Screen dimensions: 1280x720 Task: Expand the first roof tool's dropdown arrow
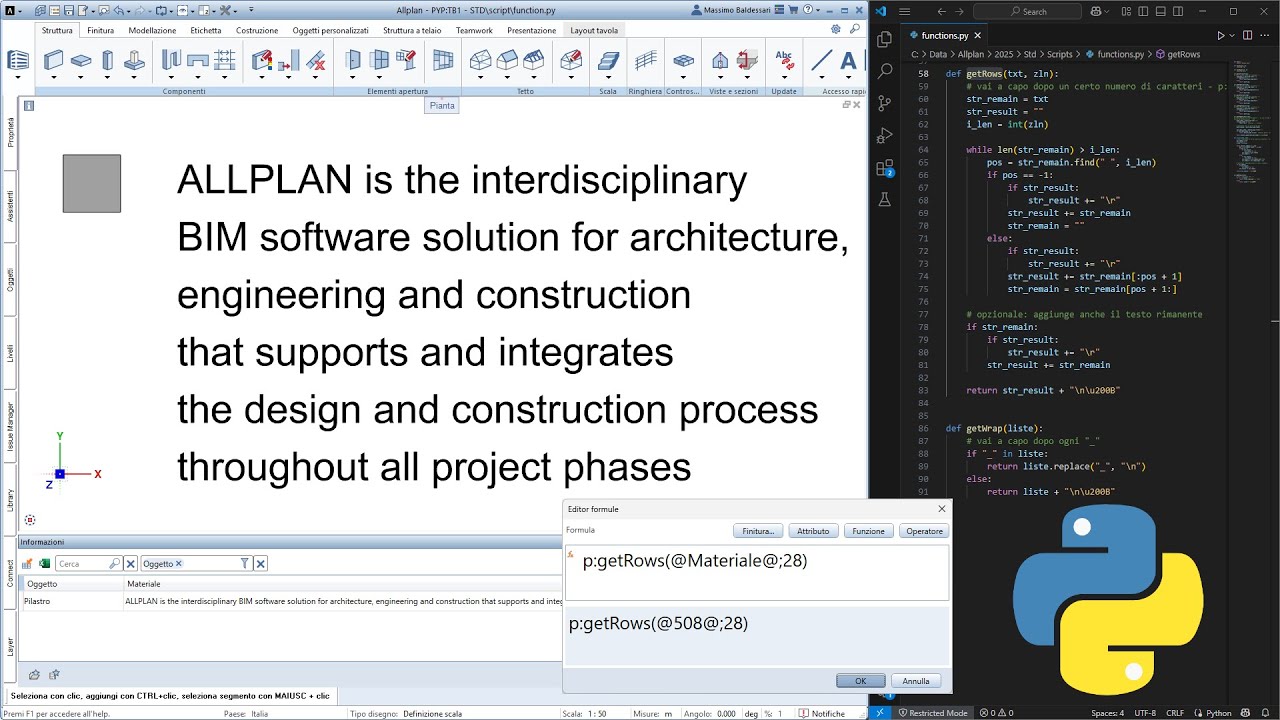(481, 77)
